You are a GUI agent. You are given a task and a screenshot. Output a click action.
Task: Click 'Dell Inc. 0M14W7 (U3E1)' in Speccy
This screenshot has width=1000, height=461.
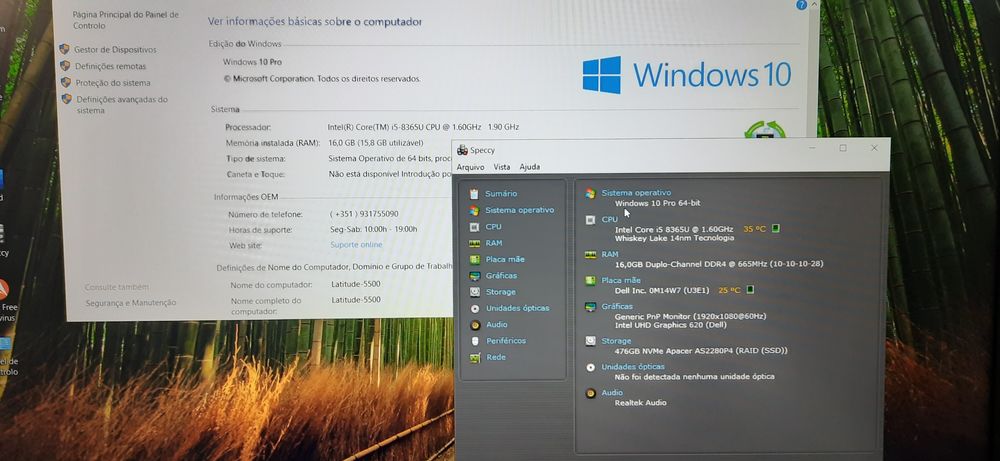[662, 290]
